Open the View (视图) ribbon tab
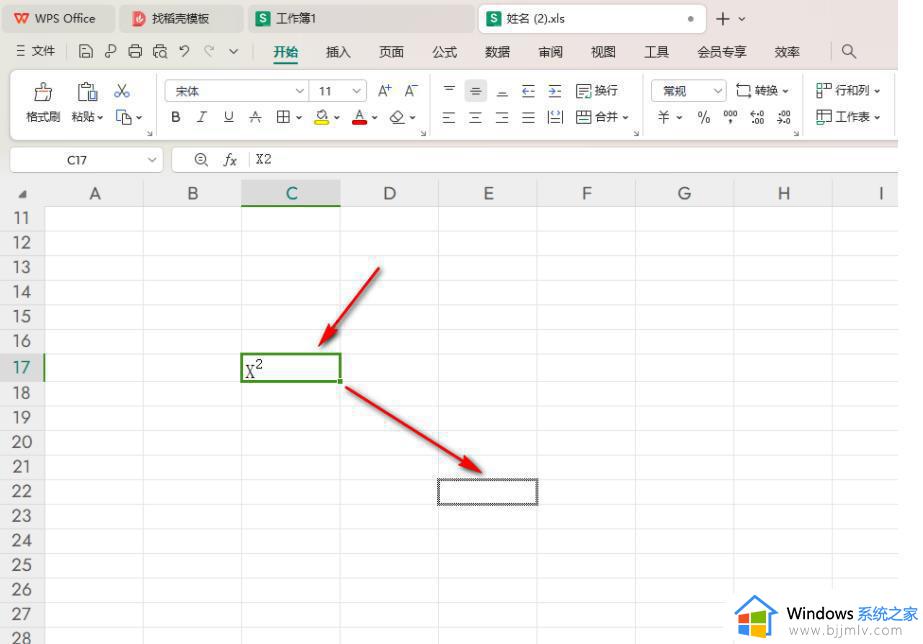Viewport: 923px width, 644px height. tap(603, 52)
